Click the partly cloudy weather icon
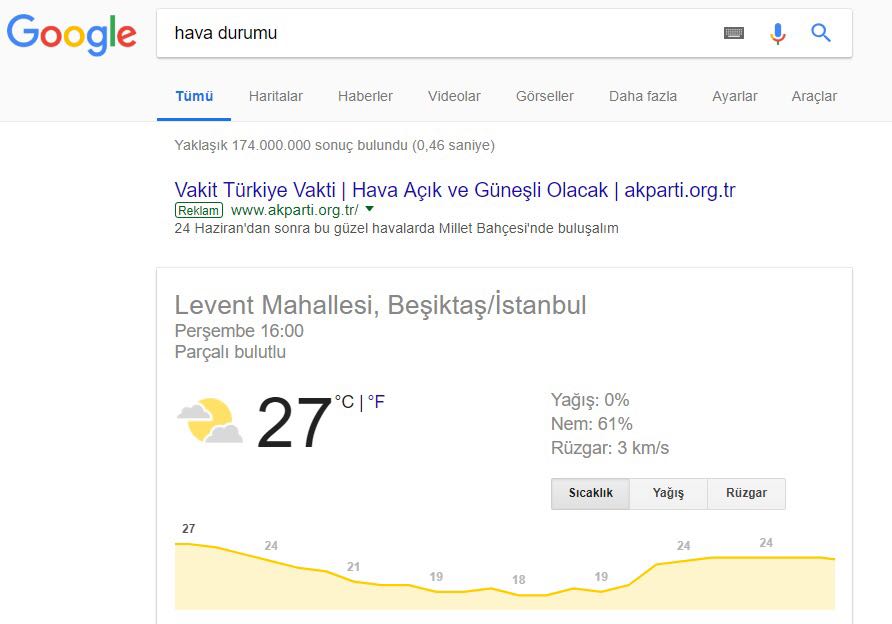 (x=212, y=420)
